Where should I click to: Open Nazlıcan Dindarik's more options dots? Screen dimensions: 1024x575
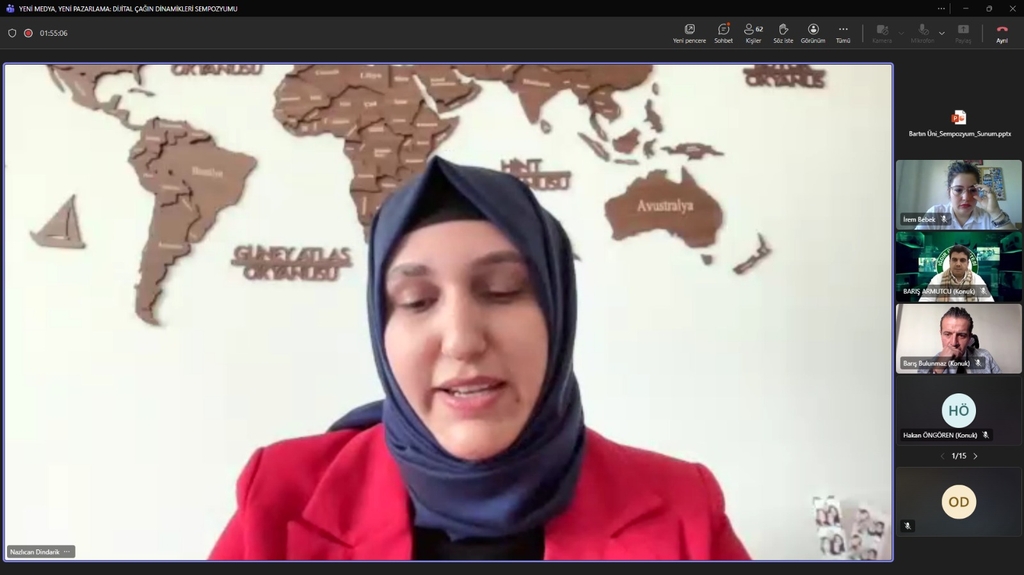pos(67,552)
